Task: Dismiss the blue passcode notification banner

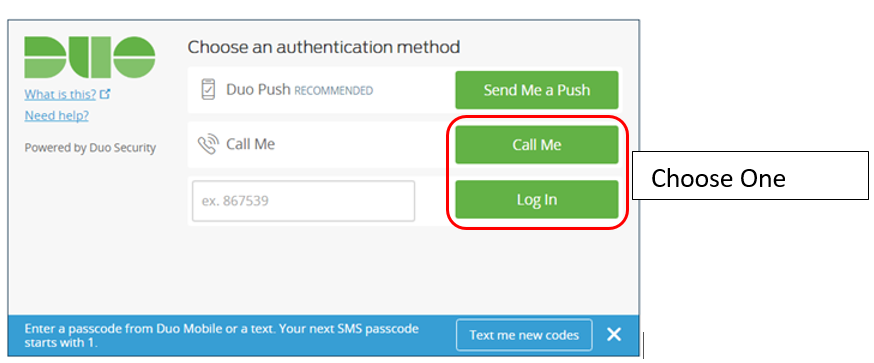Action: point(614,335)
